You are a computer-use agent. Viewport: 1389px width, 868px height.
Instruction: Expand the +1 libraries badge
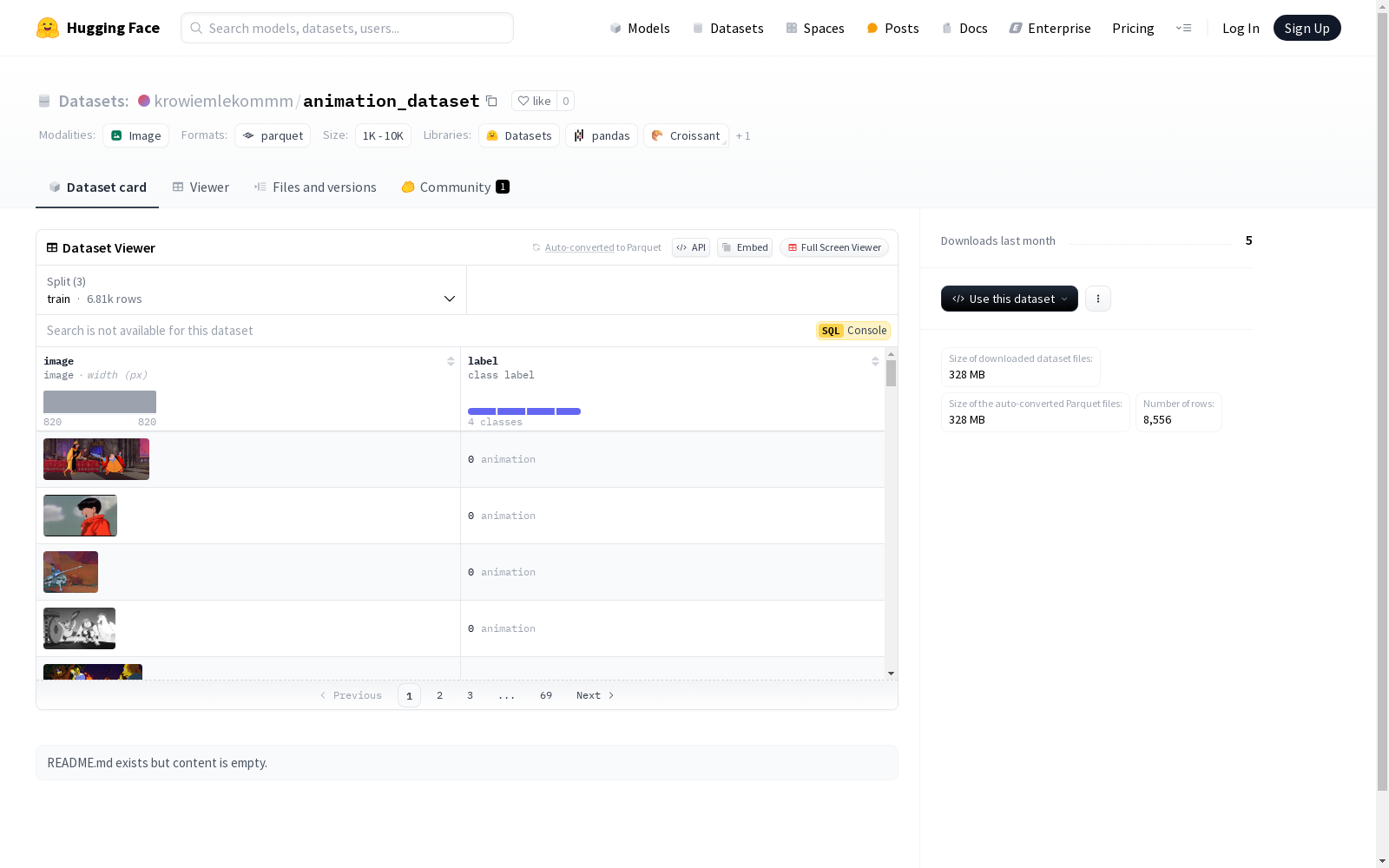point(742,135)
